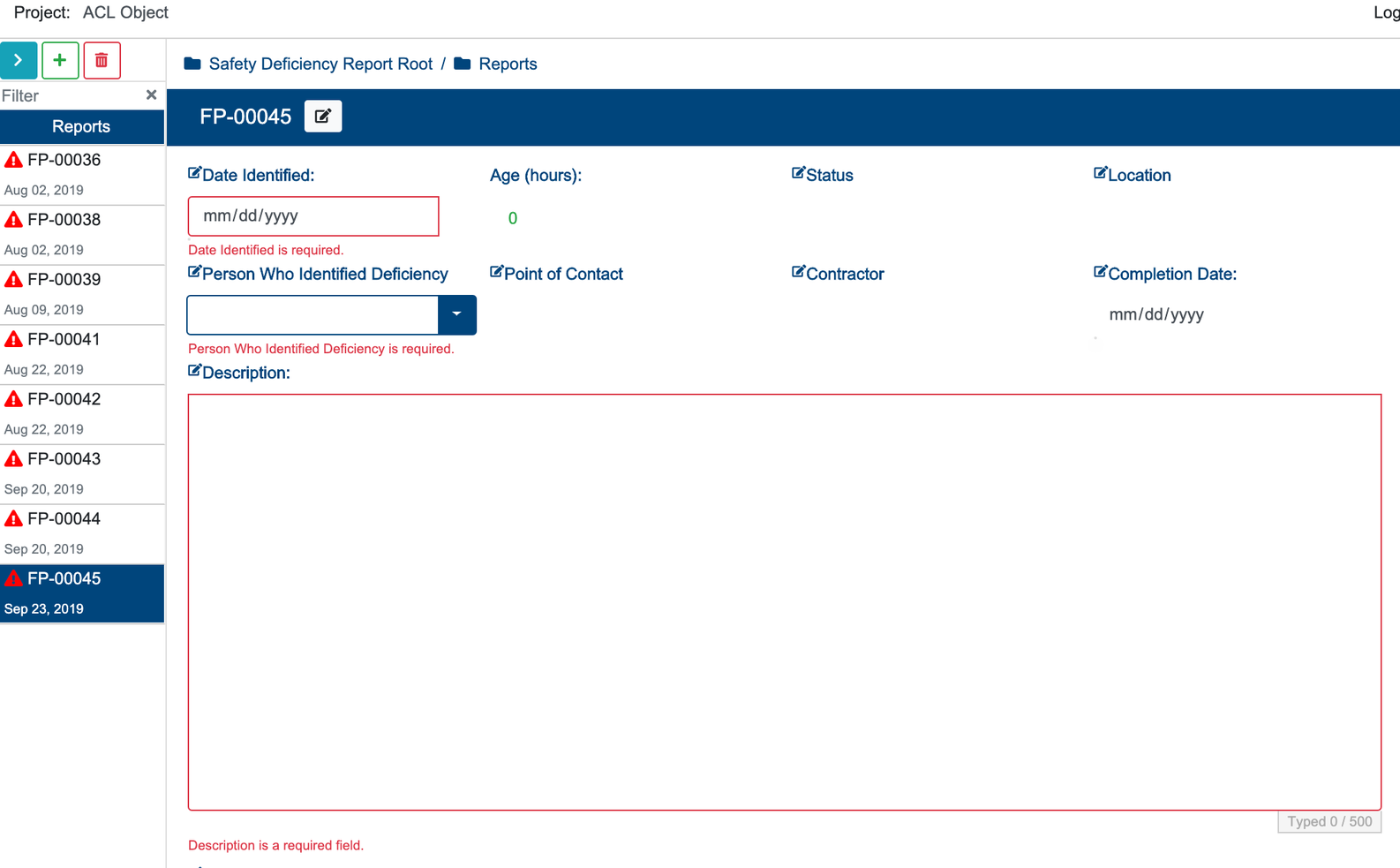Viewport: 1400px width, 868px height.
Task: Click the edit icon beside Location
Action: [1100, 173]
